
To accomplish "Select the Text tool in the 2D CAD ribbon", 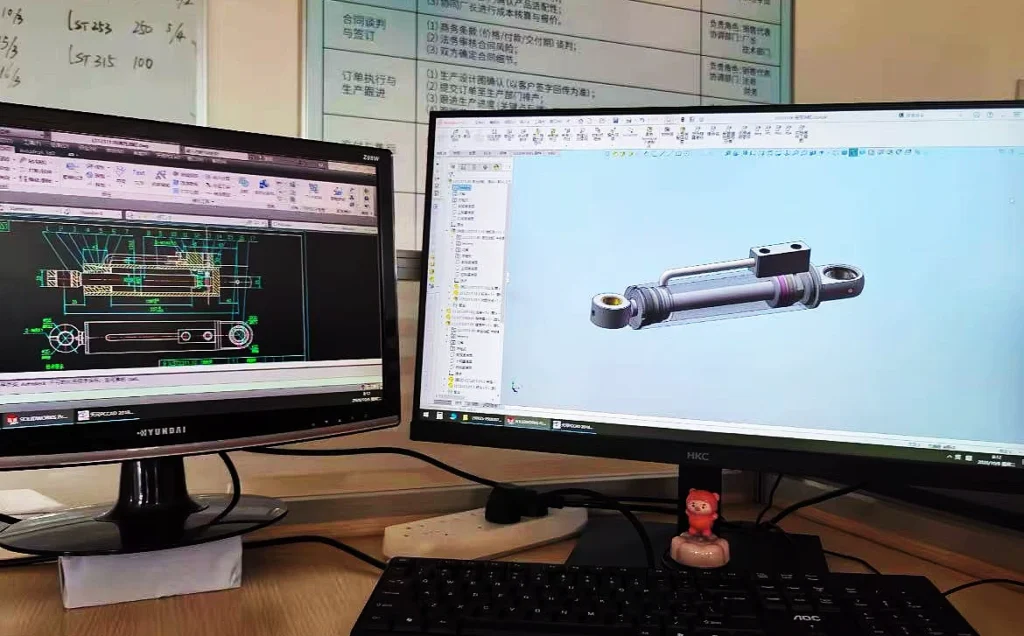I will [x=139, y=177].
